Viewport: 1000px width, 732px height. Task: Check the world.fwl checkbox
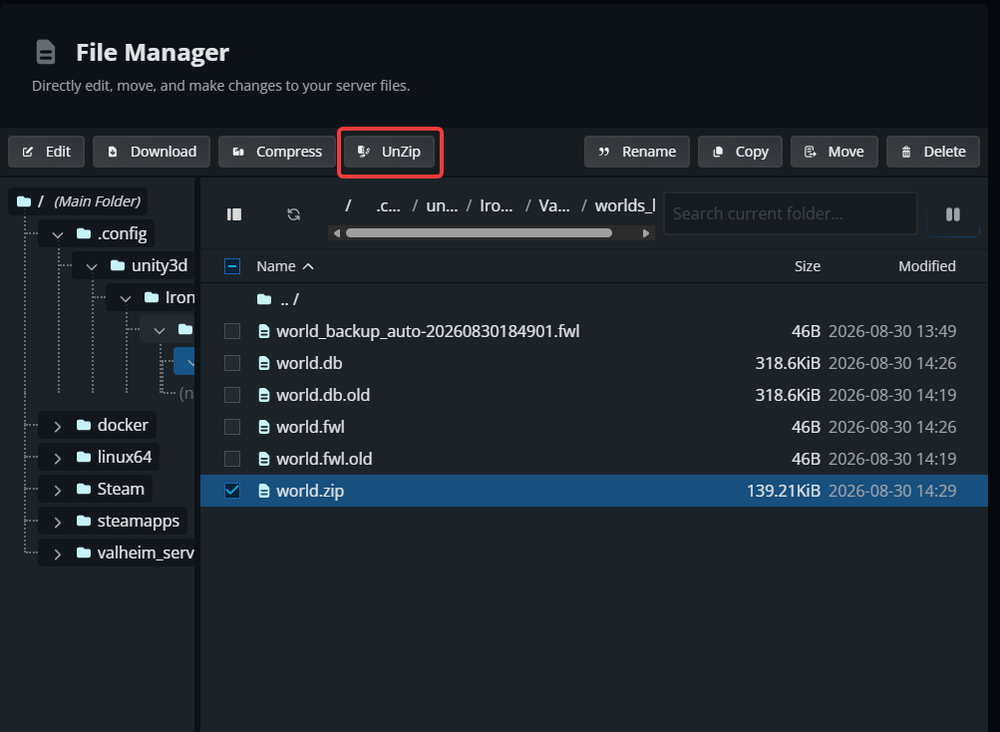[232, 427]
